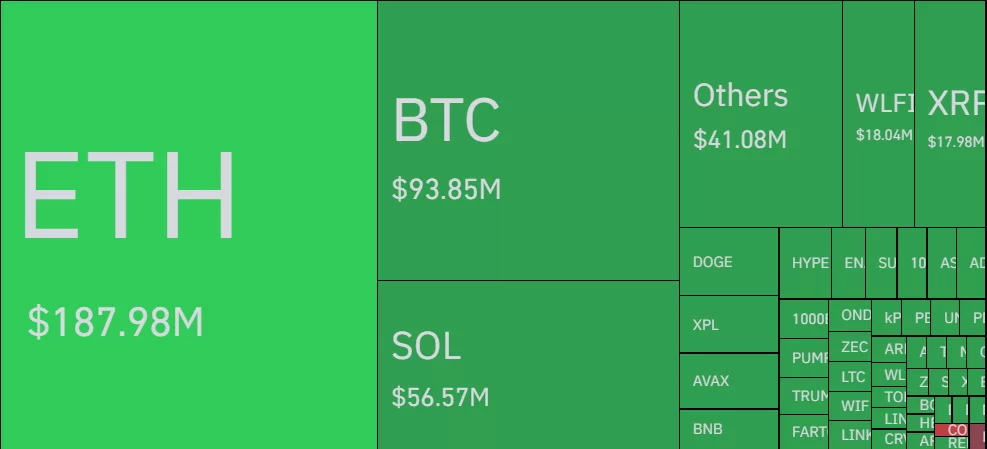Click the BNB tile

[x=728, y=429]
